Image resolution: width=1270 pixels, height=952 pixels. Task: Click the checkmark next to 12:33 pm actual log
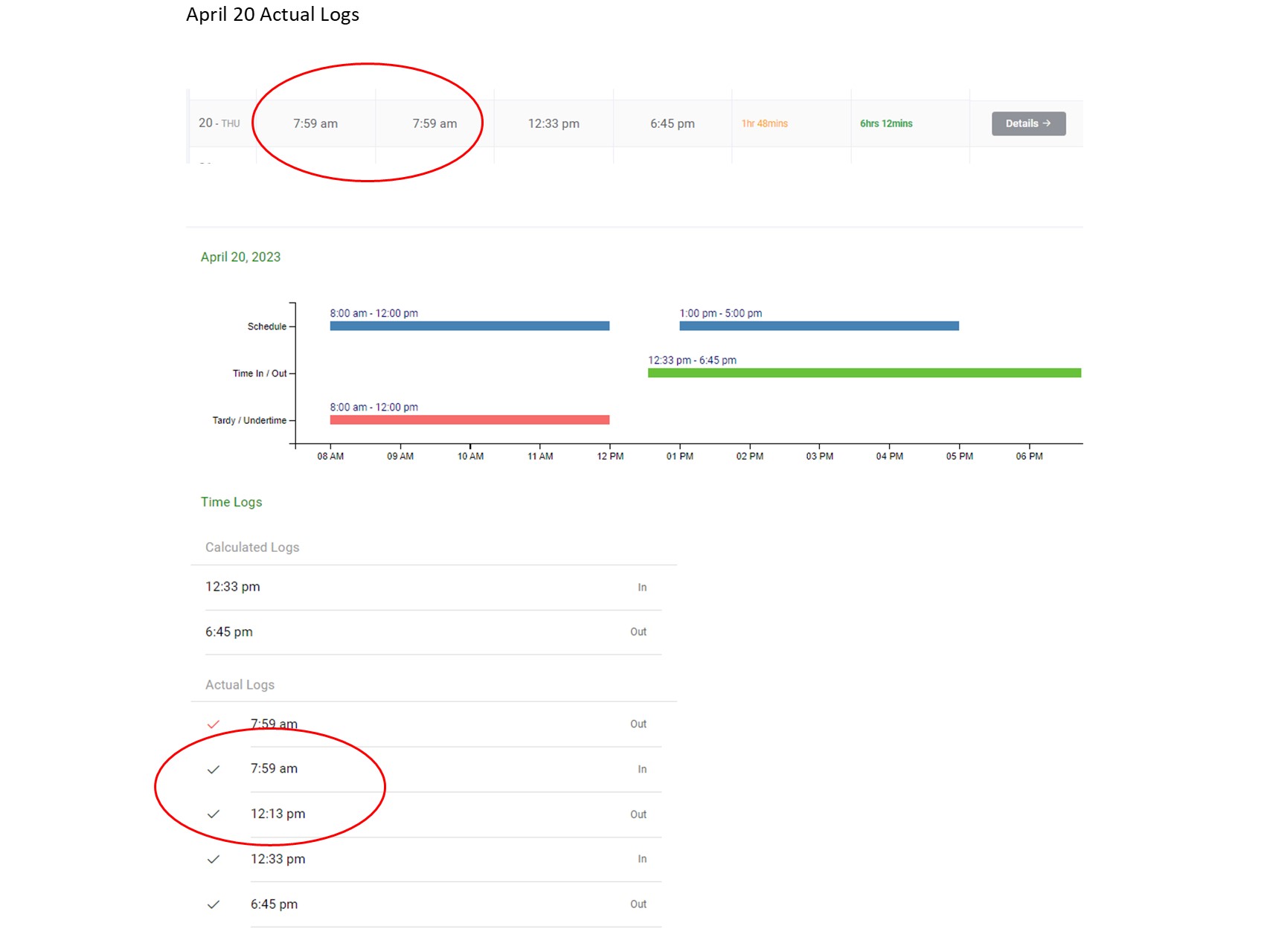tap(214, 860)
